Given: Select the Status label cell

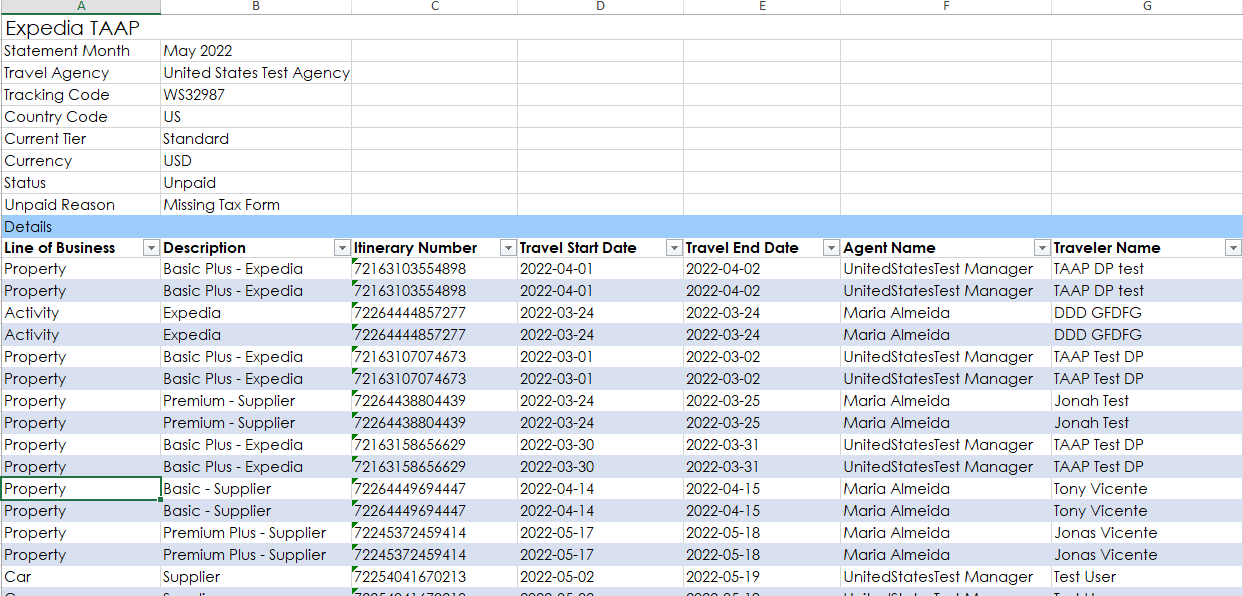Looking at the screenshot, I should [81, 183].
